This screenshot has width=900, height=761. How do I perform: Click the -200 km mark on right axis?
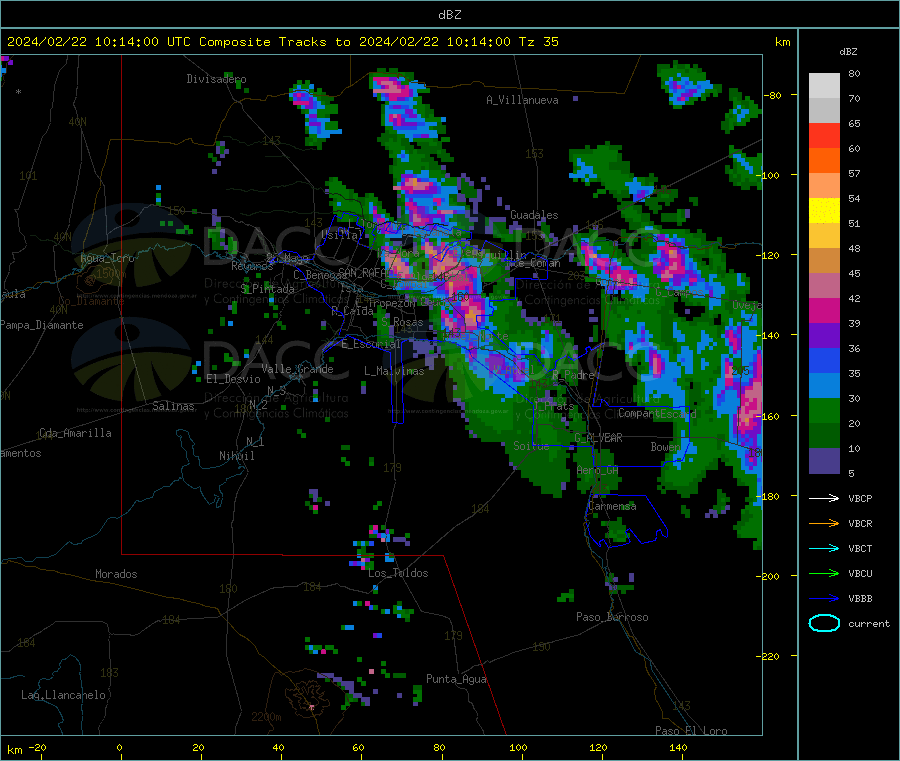click(x=770, y=576)
